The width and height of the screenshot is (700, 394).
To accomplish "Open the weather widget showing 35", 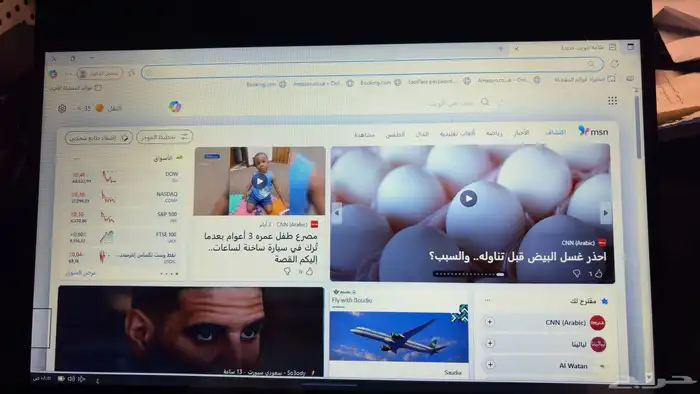I will (x=98, y=108).
